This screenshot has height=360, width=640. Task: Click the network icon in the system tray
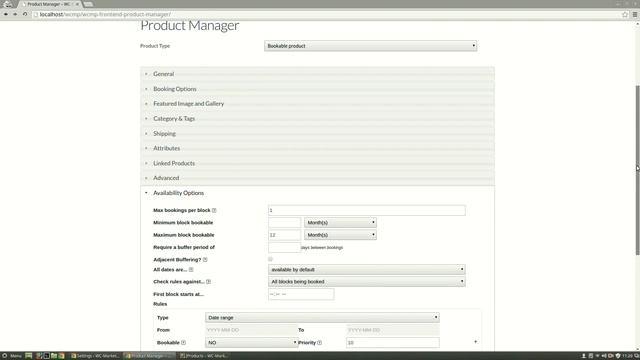(598, 356)
